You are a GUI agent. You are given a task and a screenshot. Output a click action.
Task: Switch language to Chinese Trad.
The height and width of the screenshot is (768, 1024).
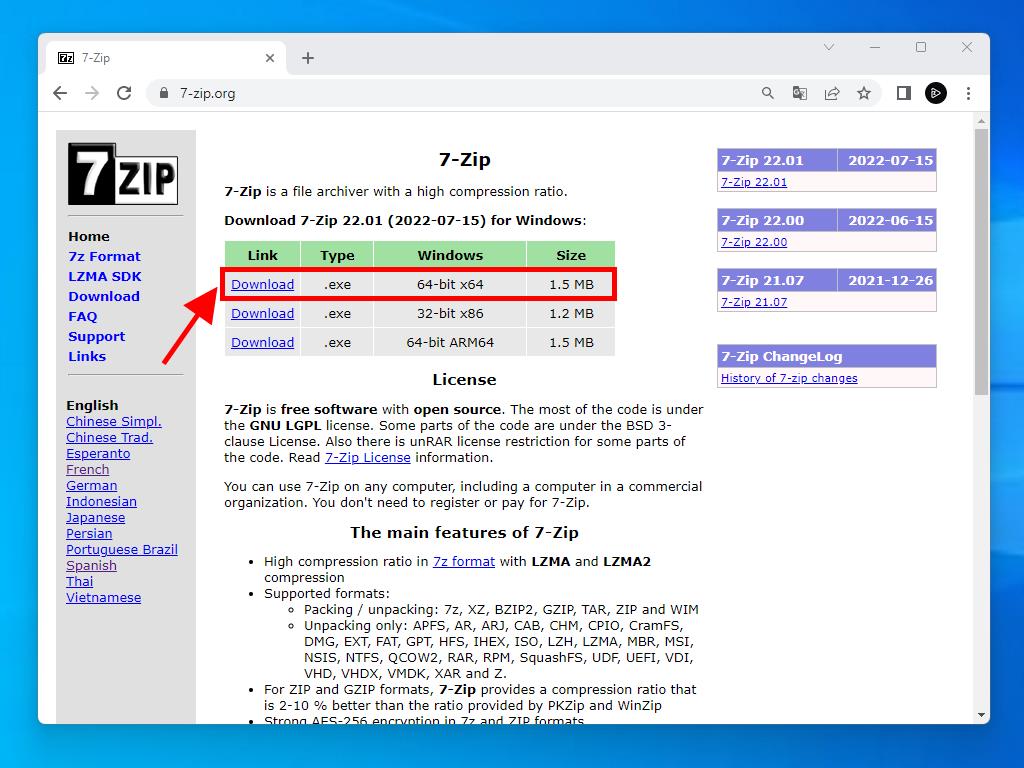coord(109,438)
